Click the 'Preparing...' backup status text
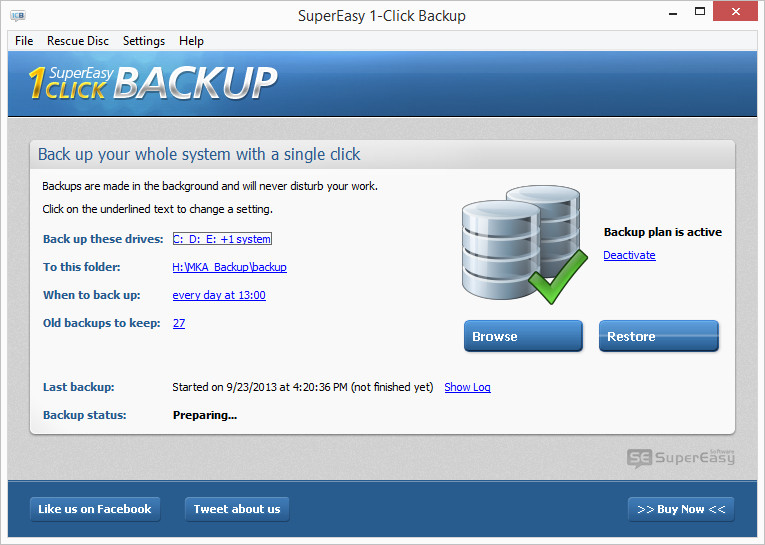 click(205, 415)
